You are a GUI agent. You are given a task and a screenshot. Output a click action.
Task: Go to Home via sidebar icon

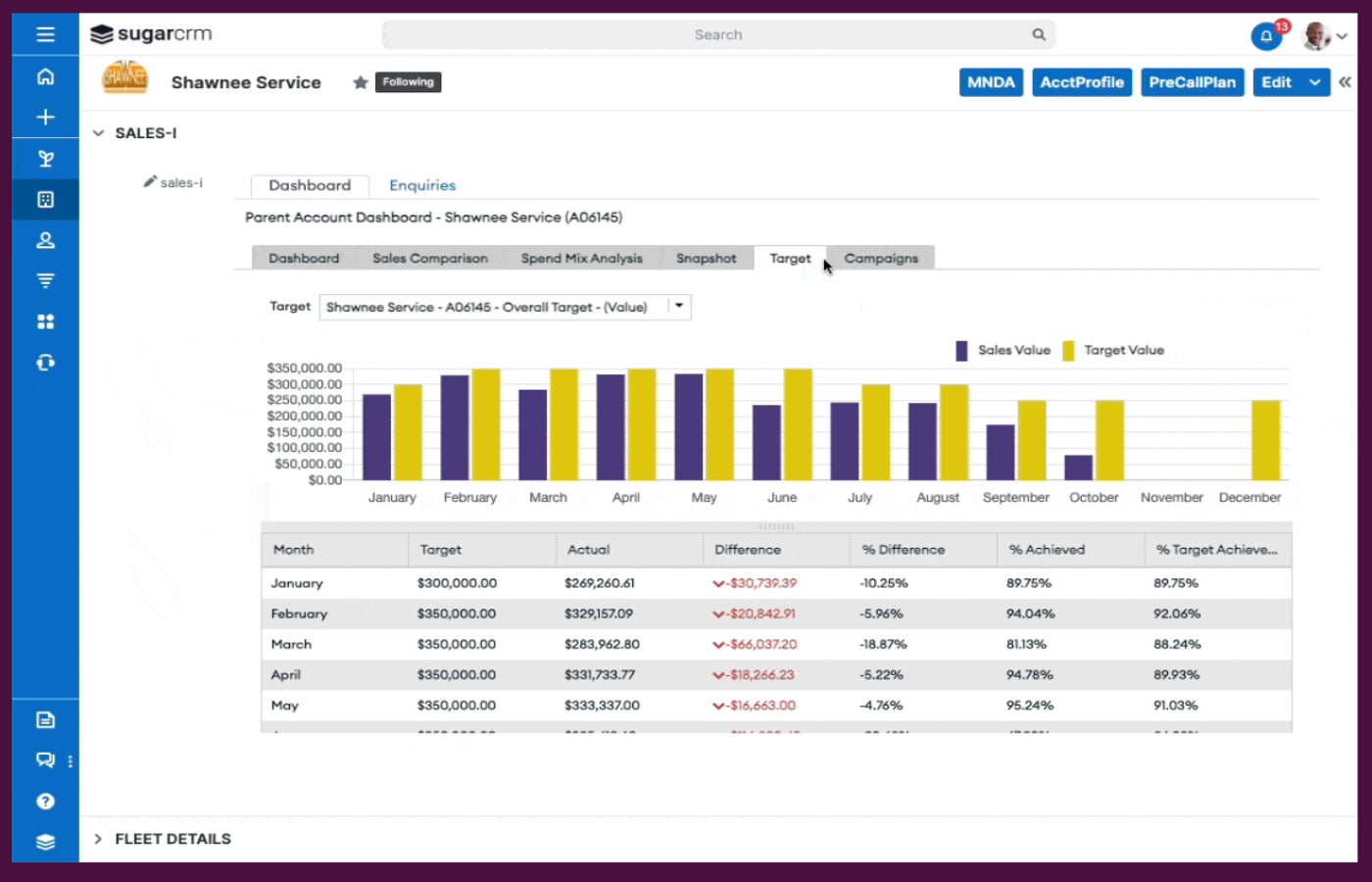pos(45,76)
